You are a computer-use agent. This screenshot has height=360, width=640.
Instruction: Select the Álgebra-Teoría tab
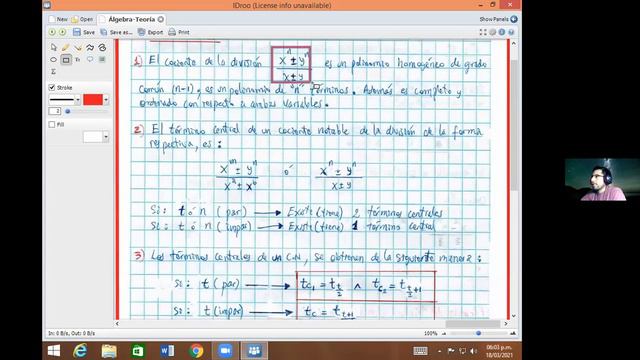[131, 19]
